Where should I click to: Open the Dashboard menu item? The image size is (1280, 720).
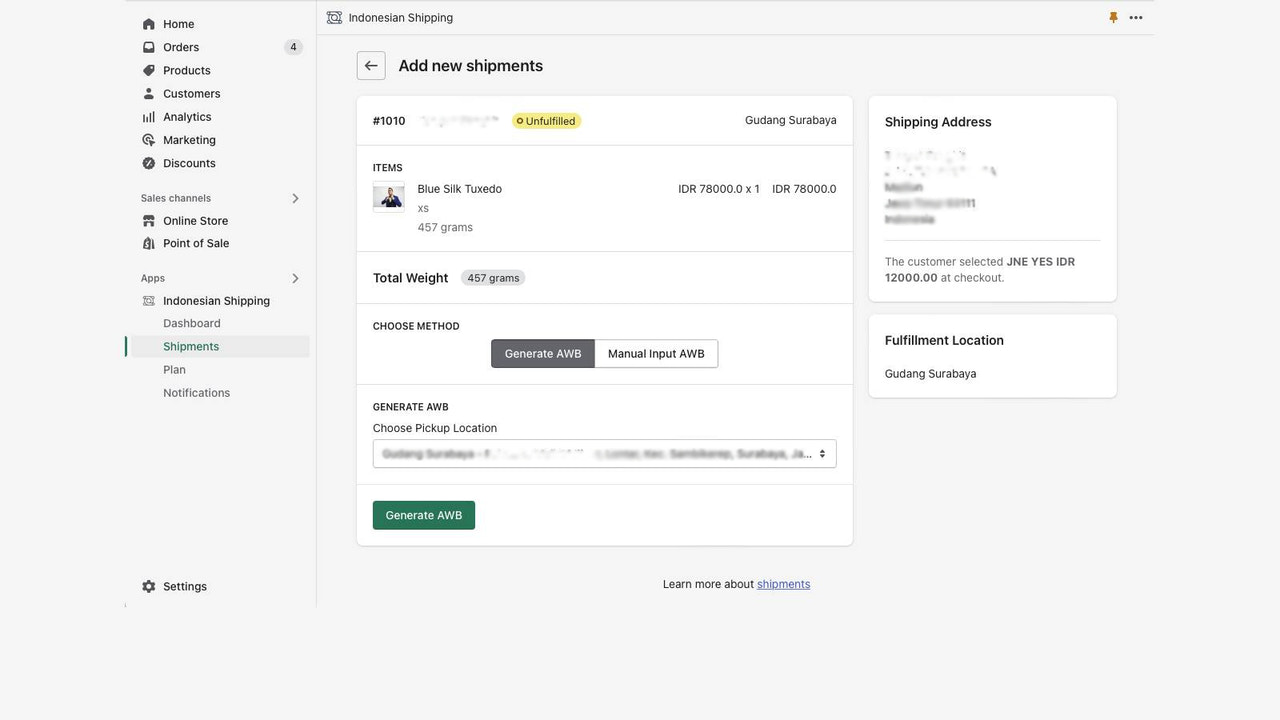[191, 323]
